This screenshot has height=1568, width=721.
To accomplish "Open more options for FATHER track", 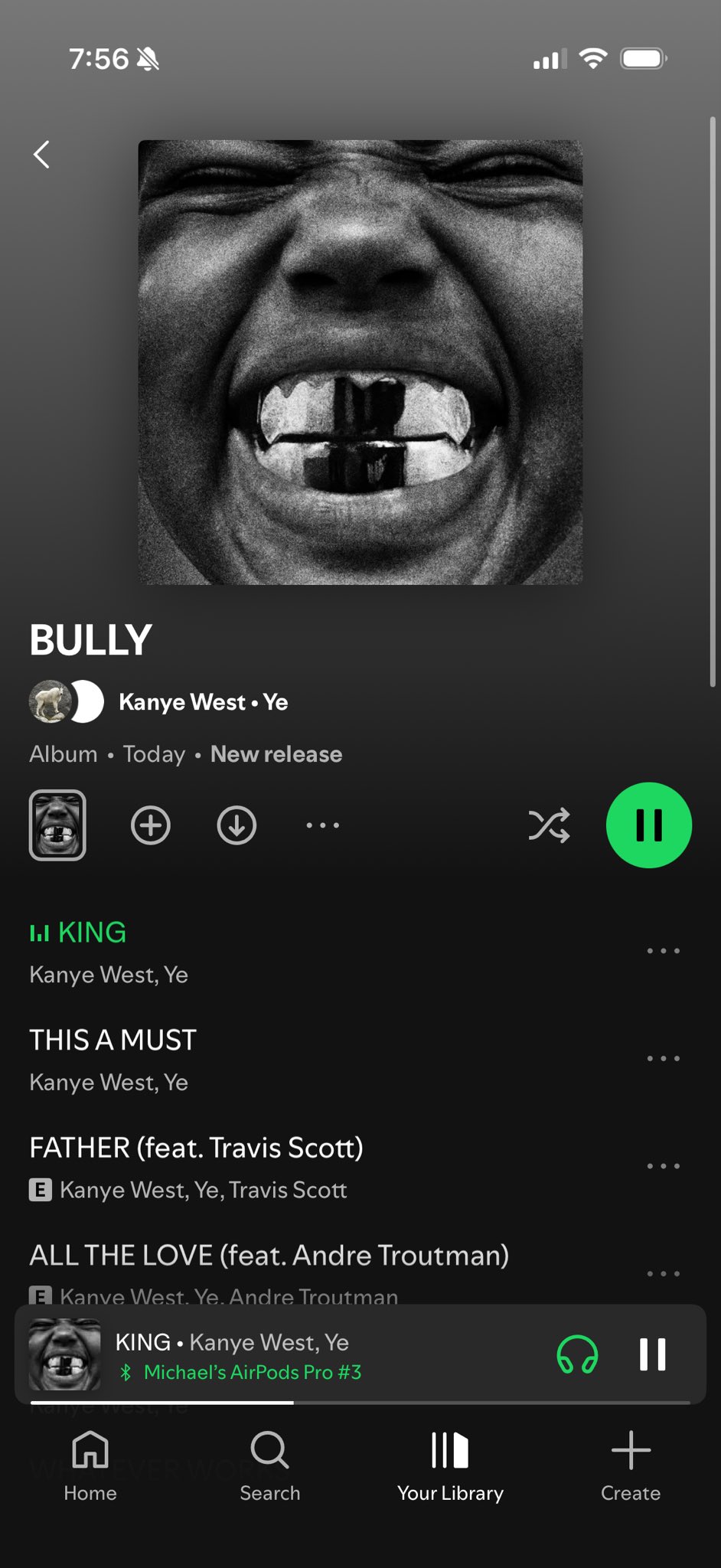I will [663, 1166].
